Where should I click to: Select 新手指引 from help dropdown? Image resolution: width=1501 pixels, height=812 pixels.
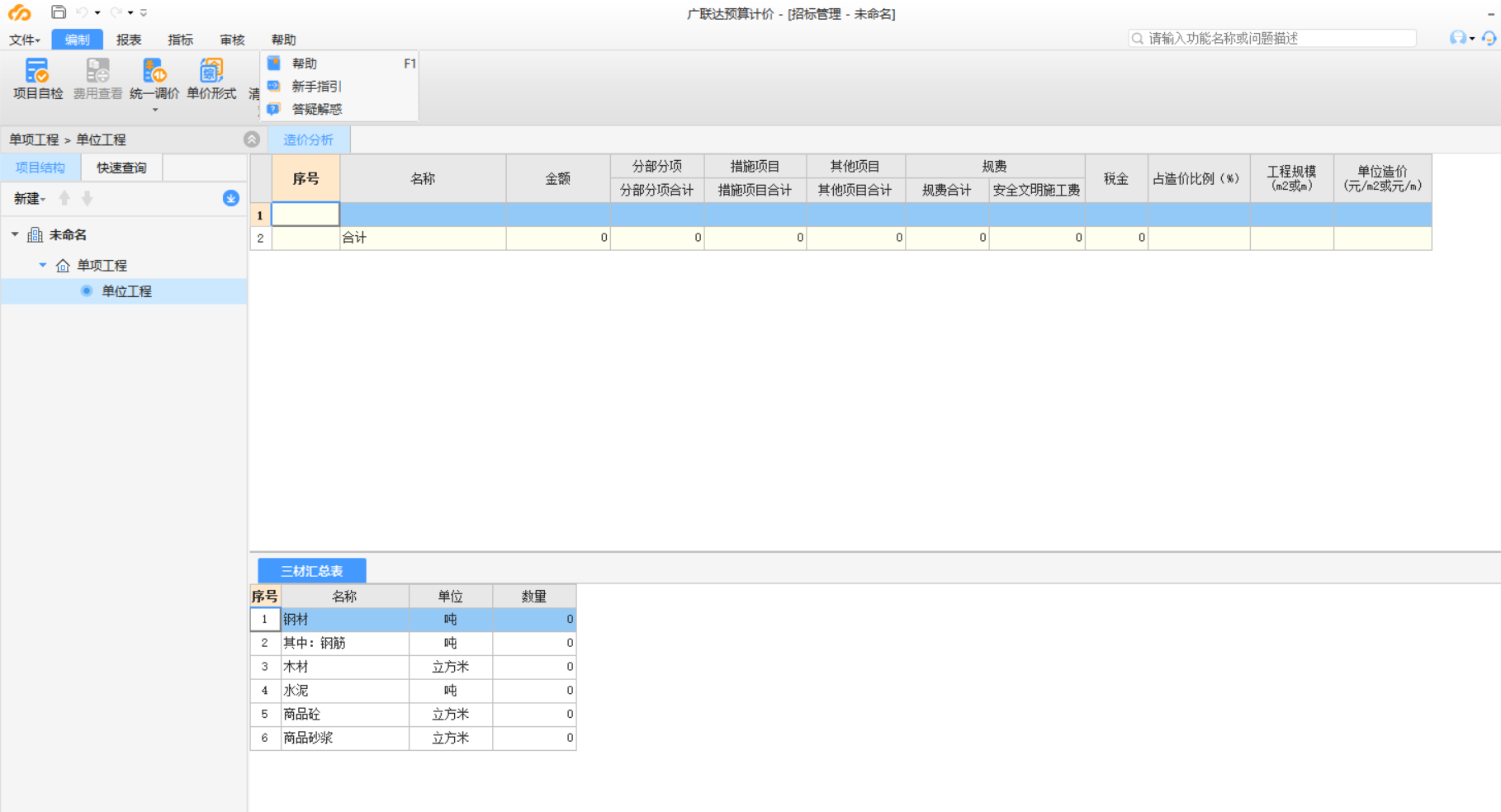coord(339,87)
